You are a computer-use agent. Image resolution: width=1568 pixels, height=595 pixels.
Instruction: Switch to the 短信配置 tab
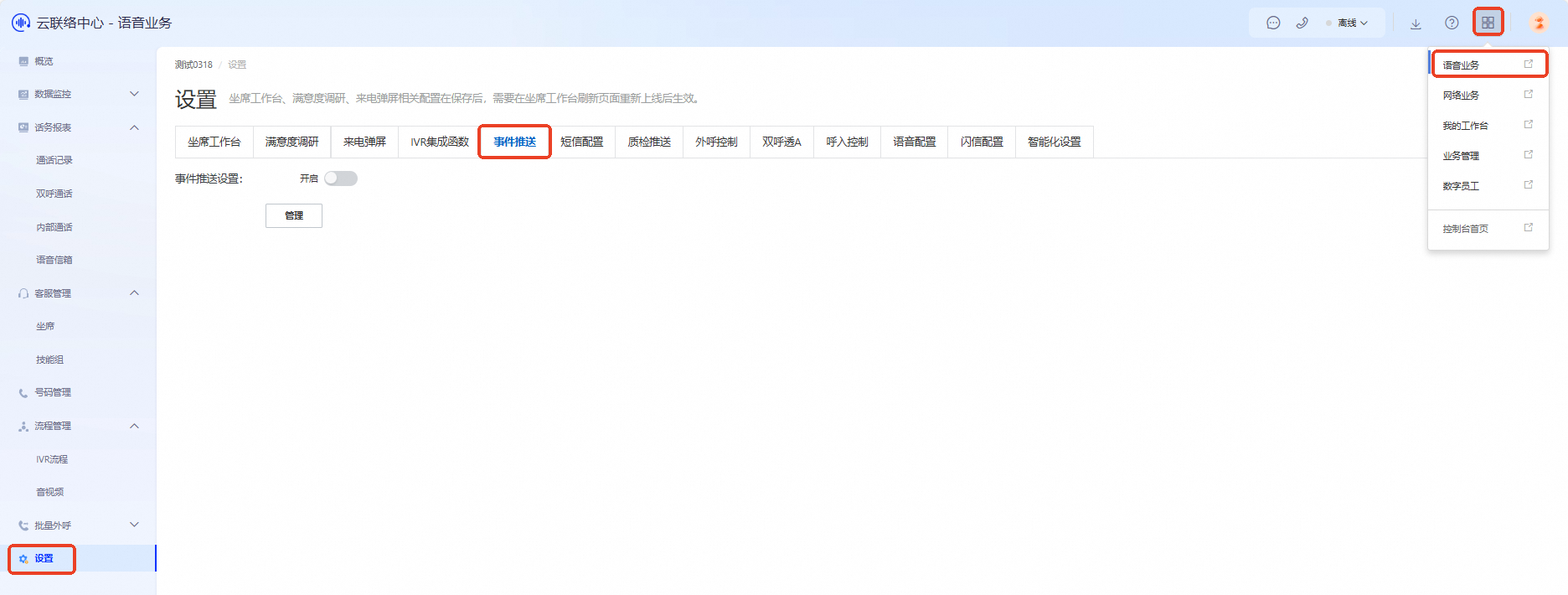click(582, 142)
